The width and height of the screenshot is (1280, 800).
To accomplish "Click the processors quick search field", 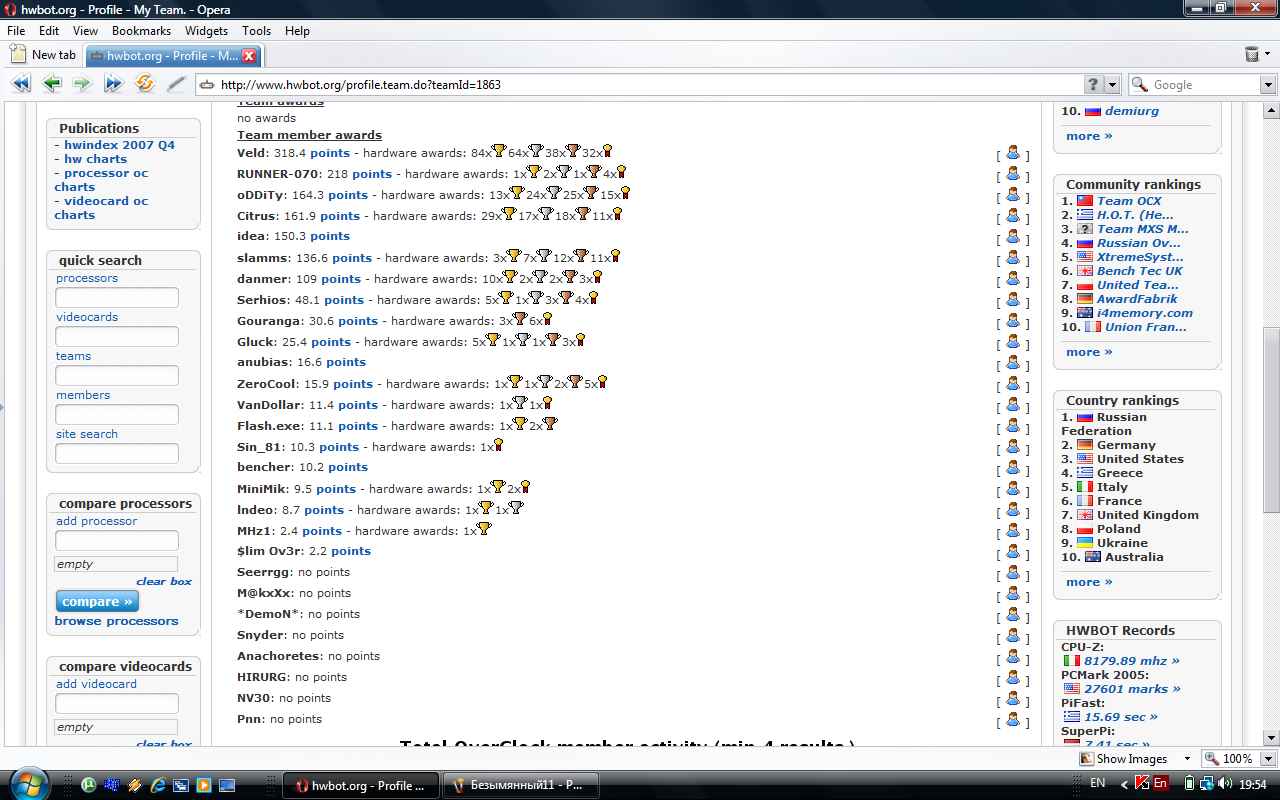I will point(117,298).
